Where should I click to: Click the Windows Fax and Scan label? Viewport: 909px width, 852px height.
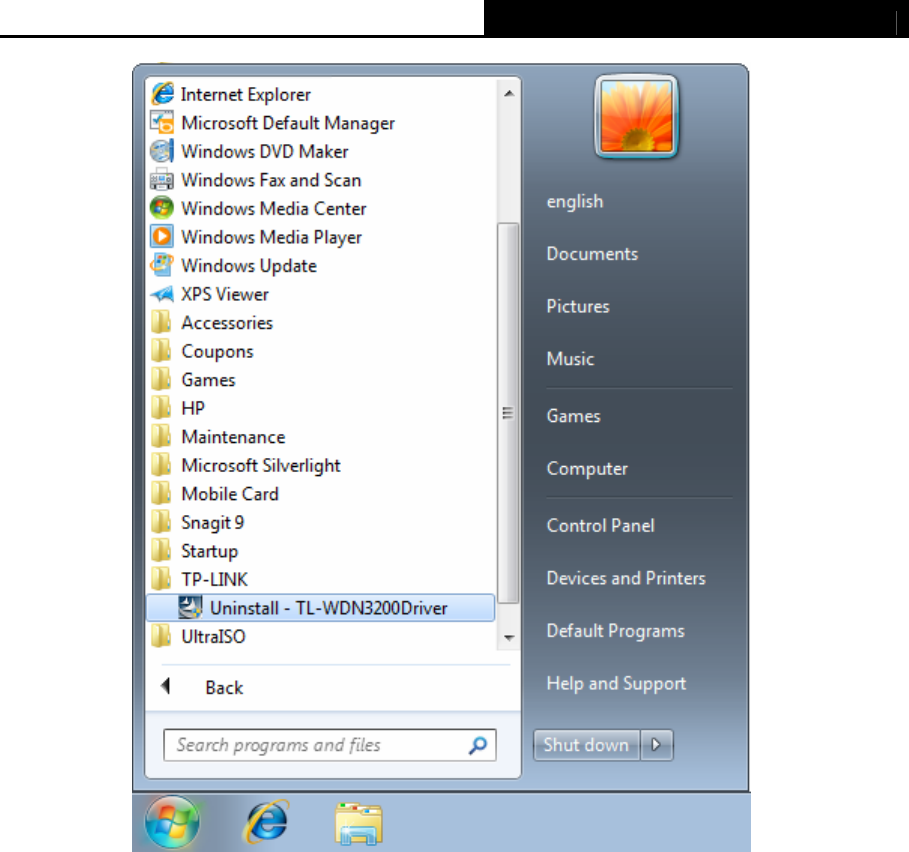(271, 180)
